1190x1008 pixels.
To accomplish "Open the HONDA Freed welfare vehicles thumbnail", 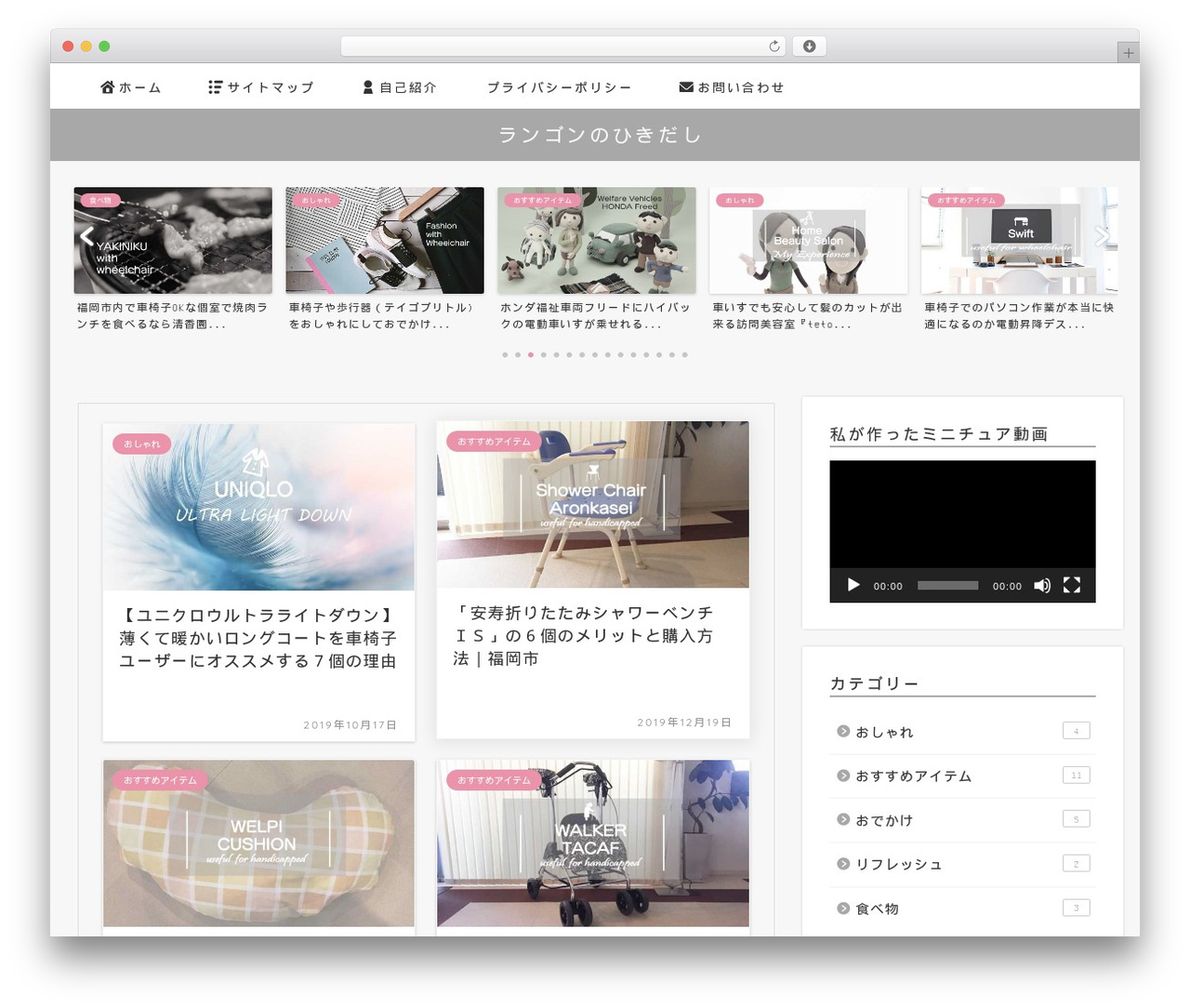I will point(597,241).
